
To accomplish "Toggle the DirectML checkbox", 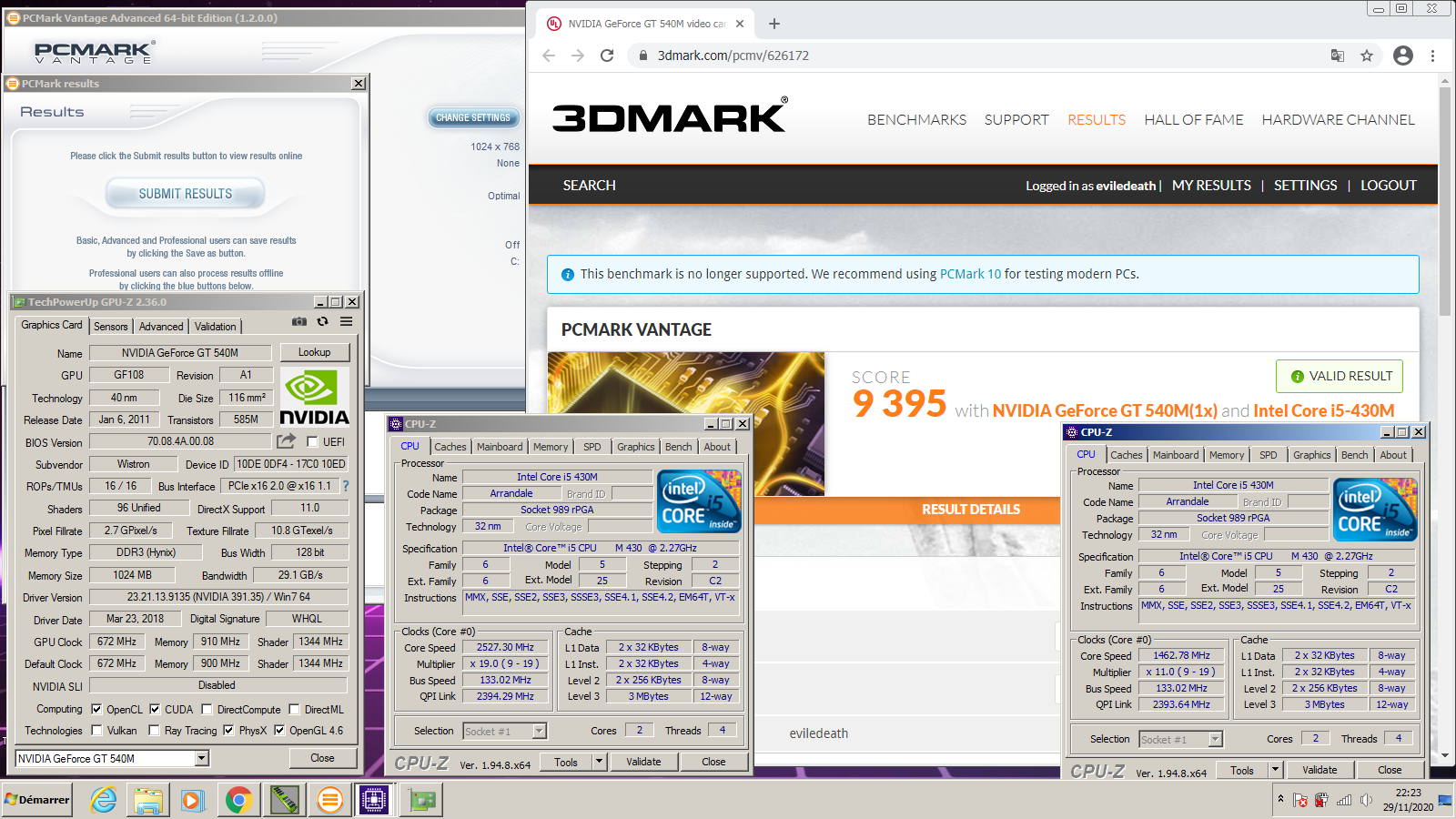I will point(294,709).
